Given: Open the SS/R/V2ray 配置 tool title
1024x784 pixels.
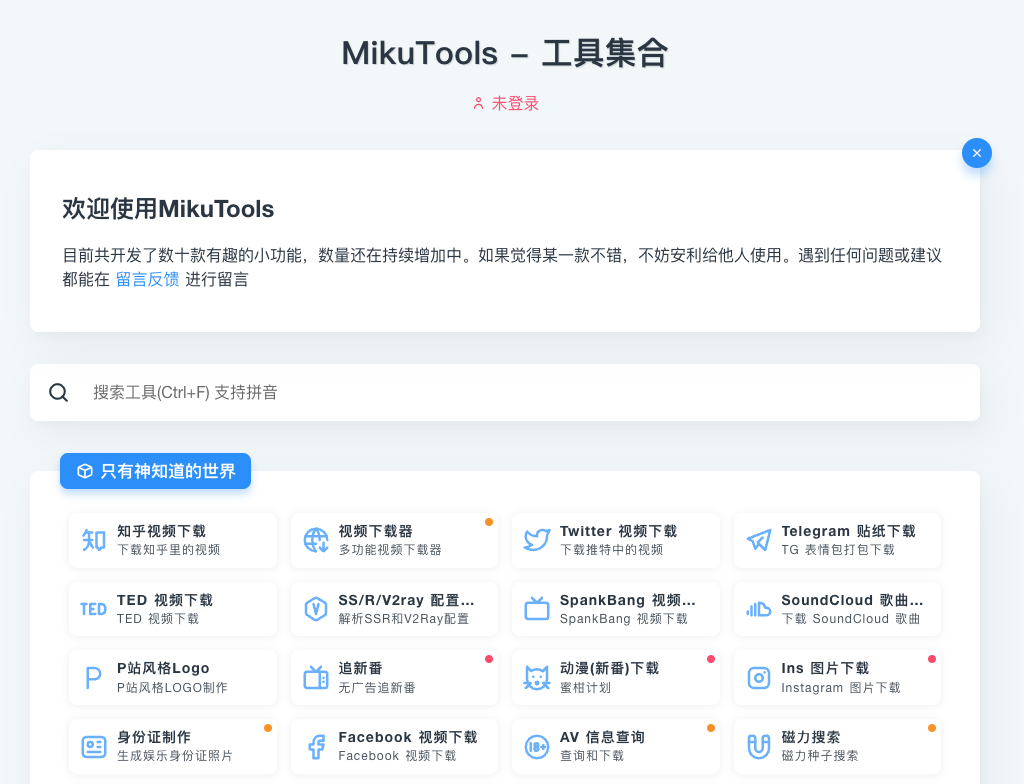Looking at the screenshot, I should (x=406, y=600).
